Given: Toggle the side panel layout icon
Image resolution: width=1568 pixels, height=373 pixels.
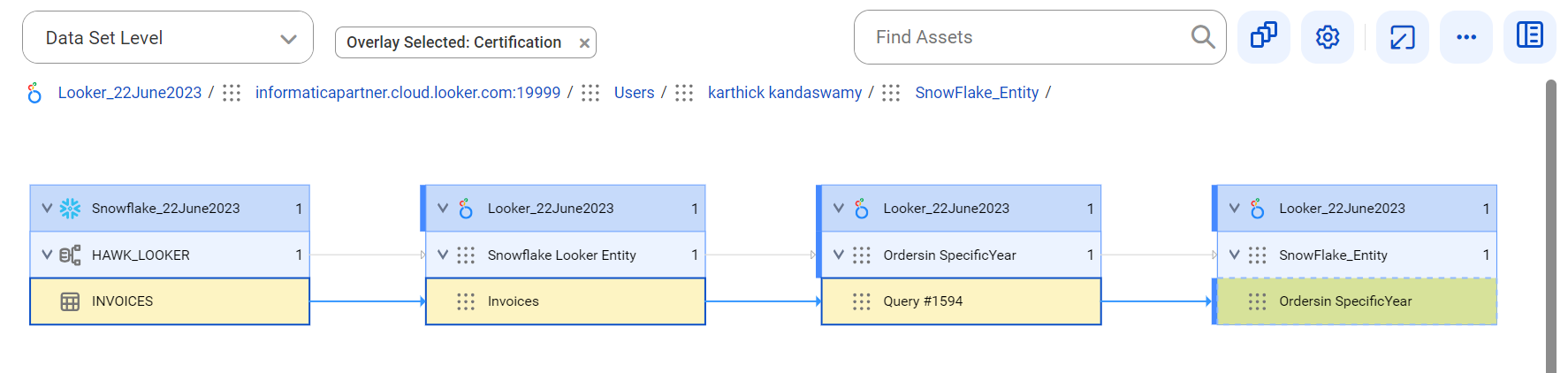Looking at the screenshot, I should click(1530, 37).
